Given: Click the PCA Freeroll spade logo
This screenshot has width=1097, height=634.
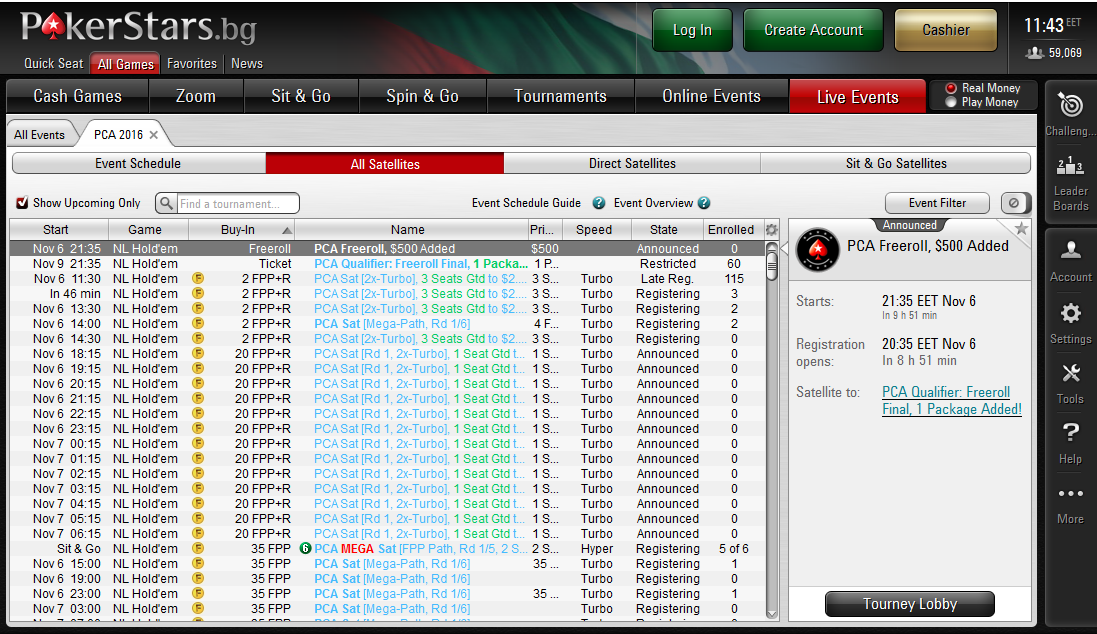Looking at the screenshot, I should tap(817, 250).
